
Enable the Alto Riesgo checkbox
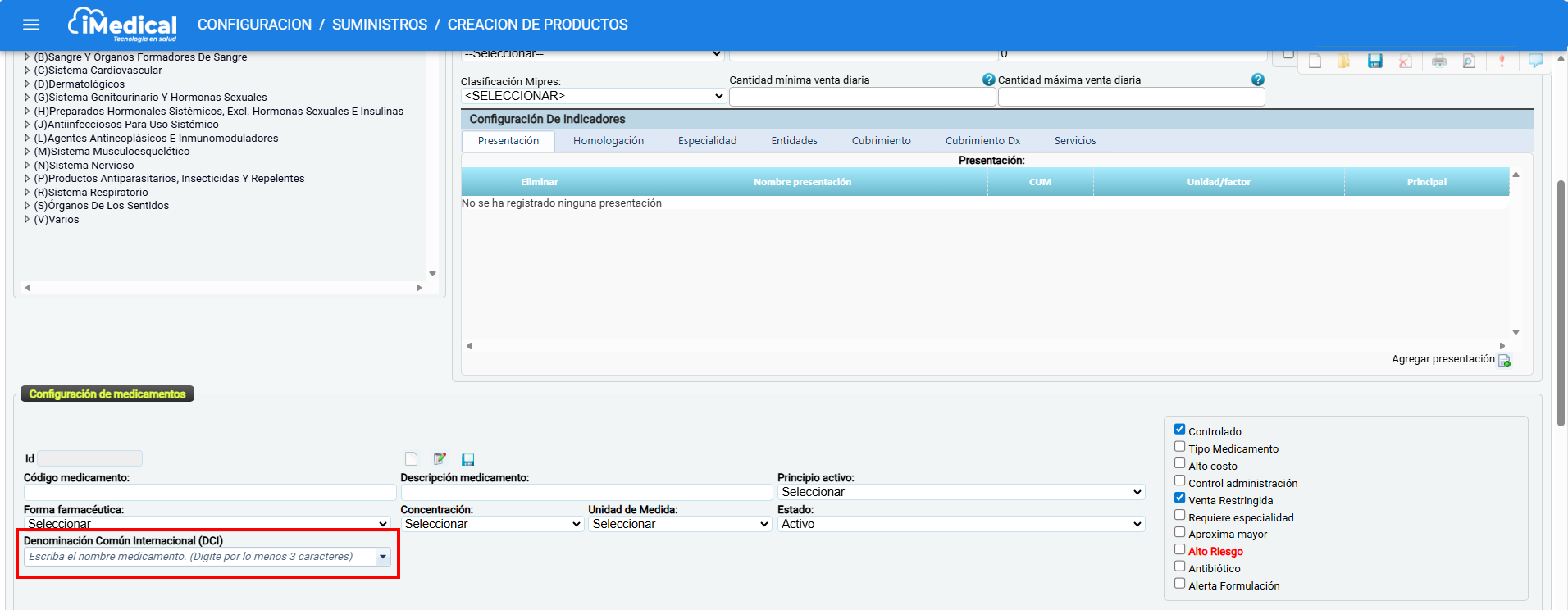pyautogui.click(x=1179, y=549)
